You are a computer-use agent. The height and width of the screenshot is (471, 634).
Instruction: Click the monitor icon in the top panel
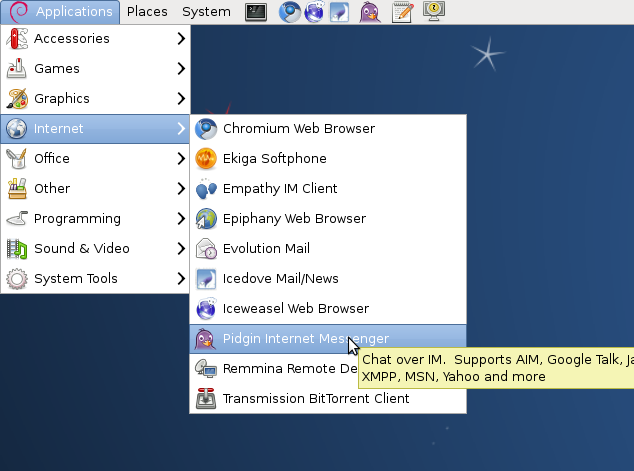[x=434, y=11]
